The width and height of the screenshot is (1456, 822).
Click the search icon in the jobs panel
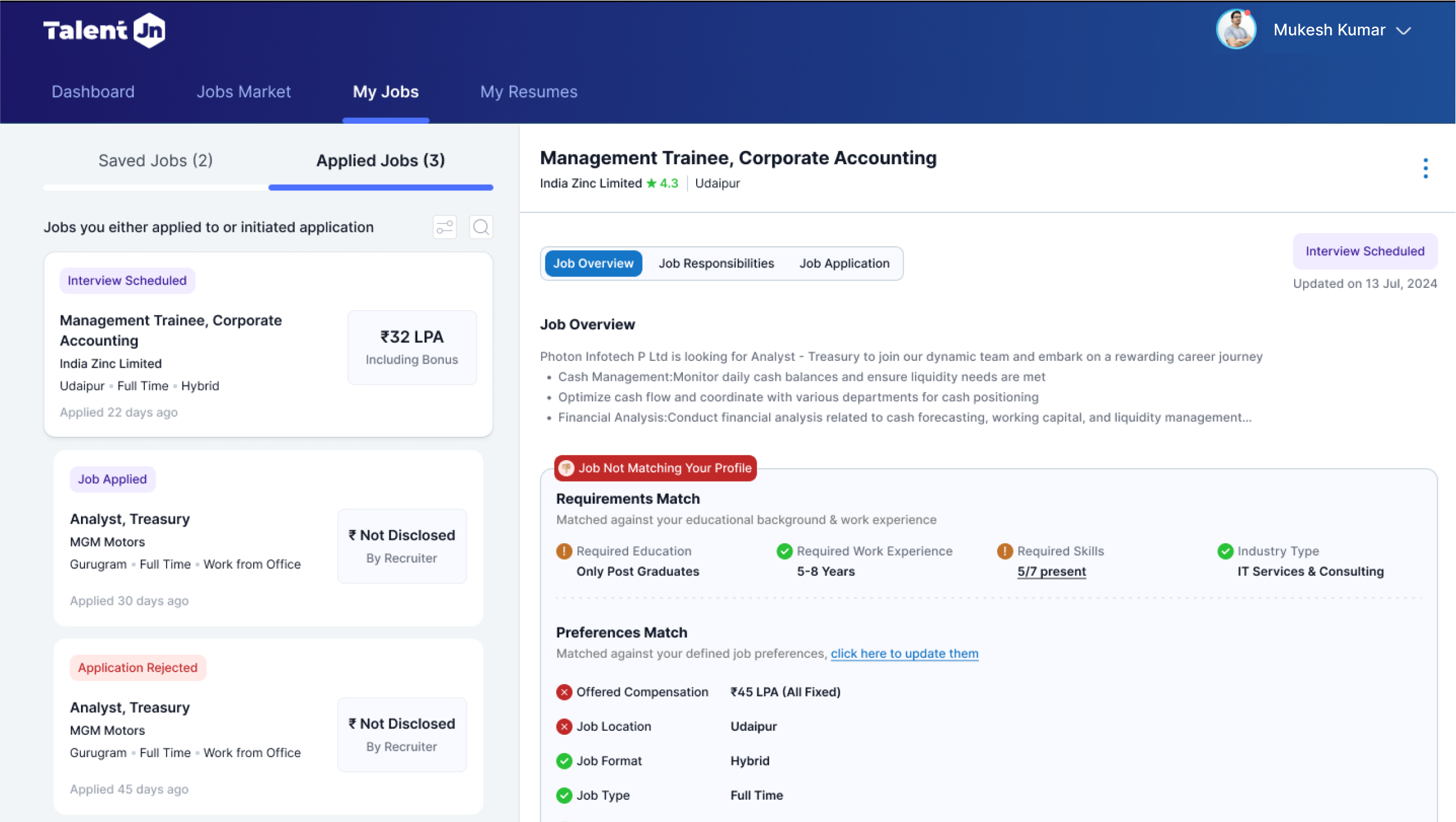tap(481, 227)
